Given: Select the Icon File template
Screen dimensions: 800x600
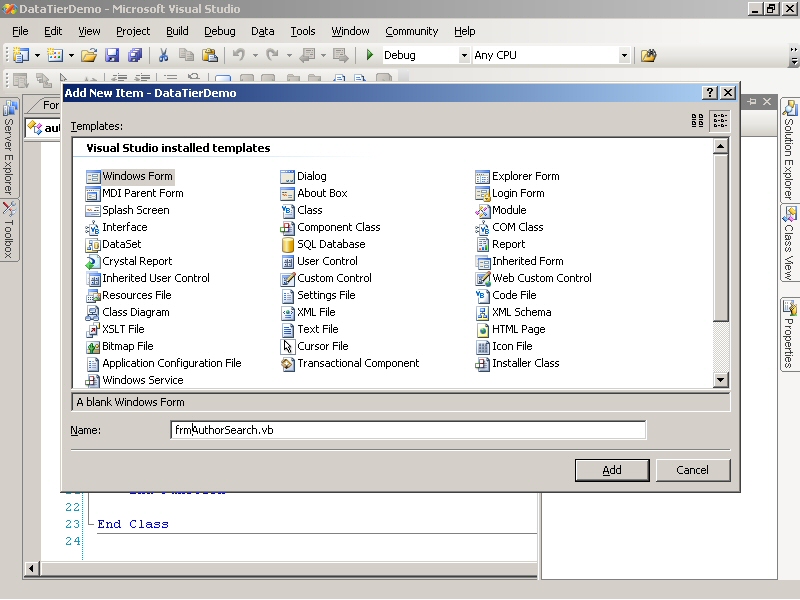Looking at the screenshot, I should 504,346.
